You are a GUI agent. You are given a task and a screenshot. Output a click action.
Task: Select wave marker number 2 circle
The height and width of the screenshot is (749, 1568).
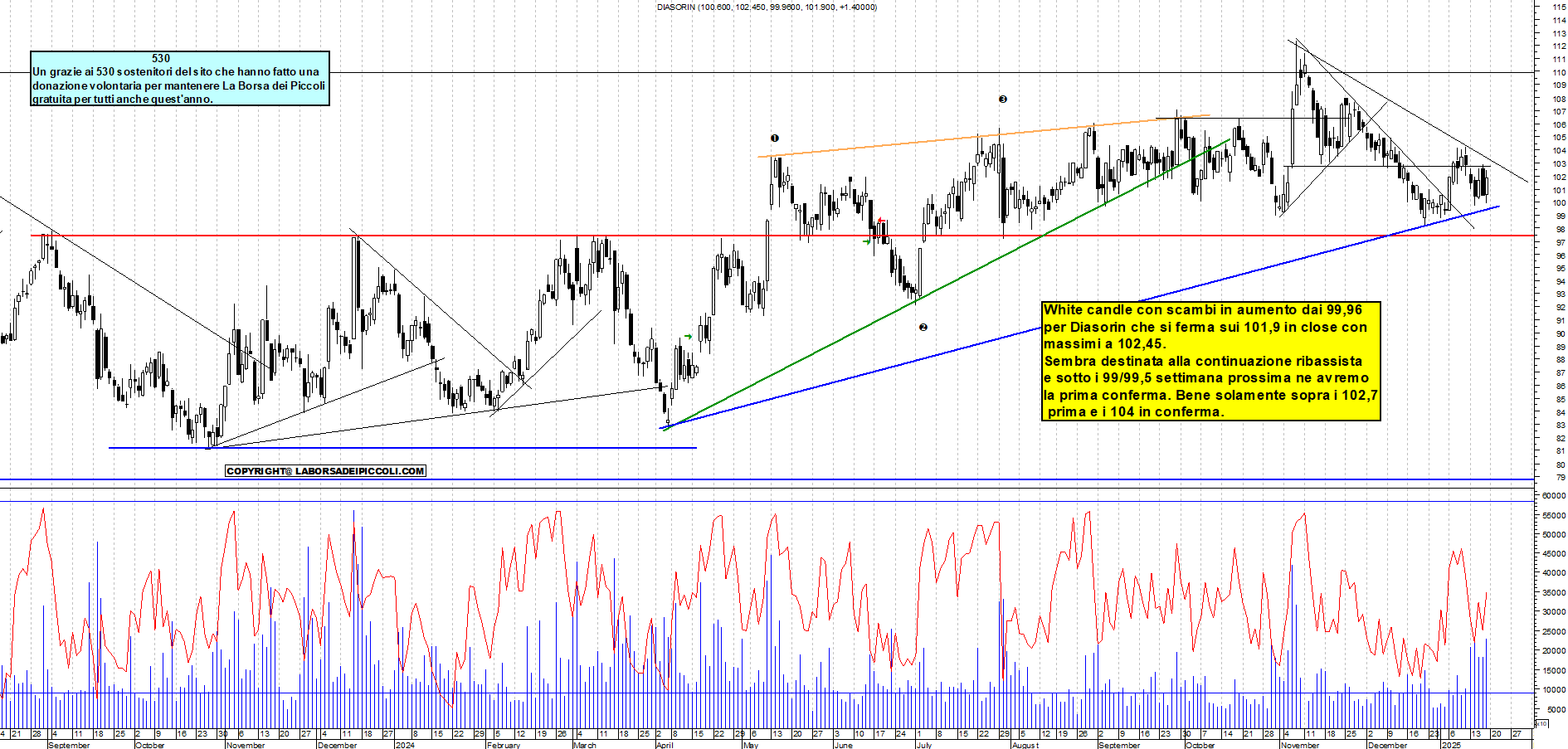point(923,328)
